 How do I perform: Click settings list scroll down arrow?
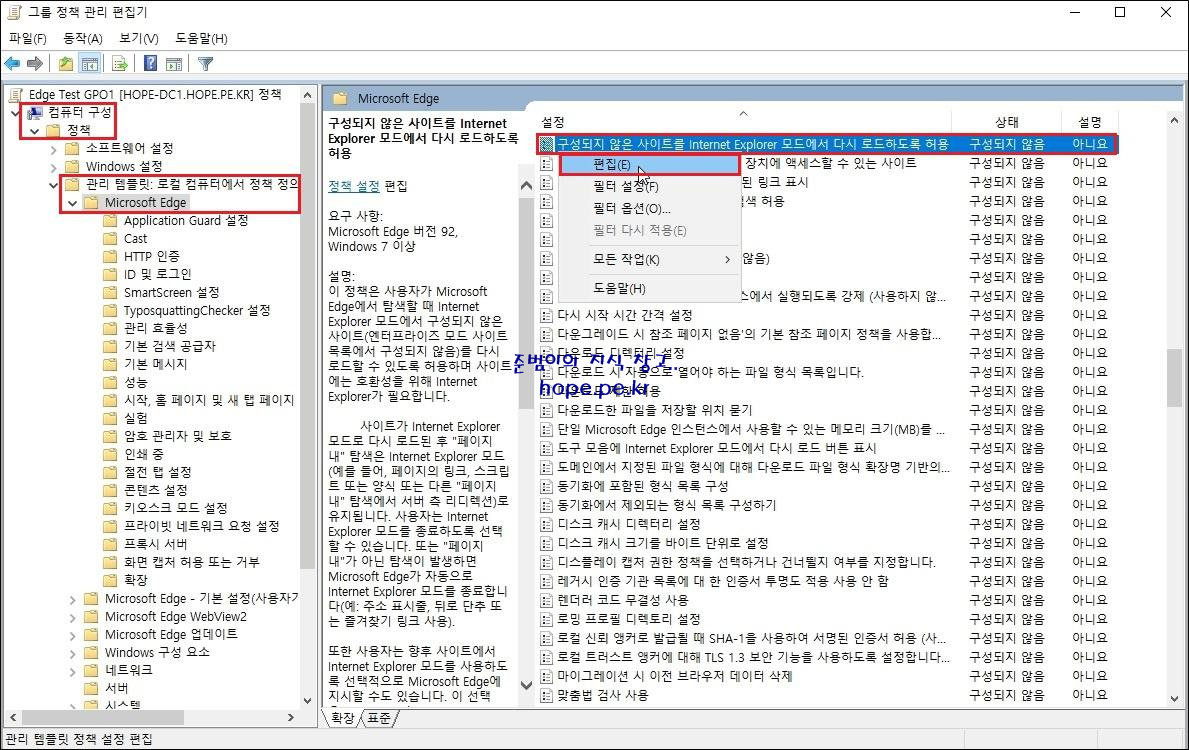click(1174, 698)
